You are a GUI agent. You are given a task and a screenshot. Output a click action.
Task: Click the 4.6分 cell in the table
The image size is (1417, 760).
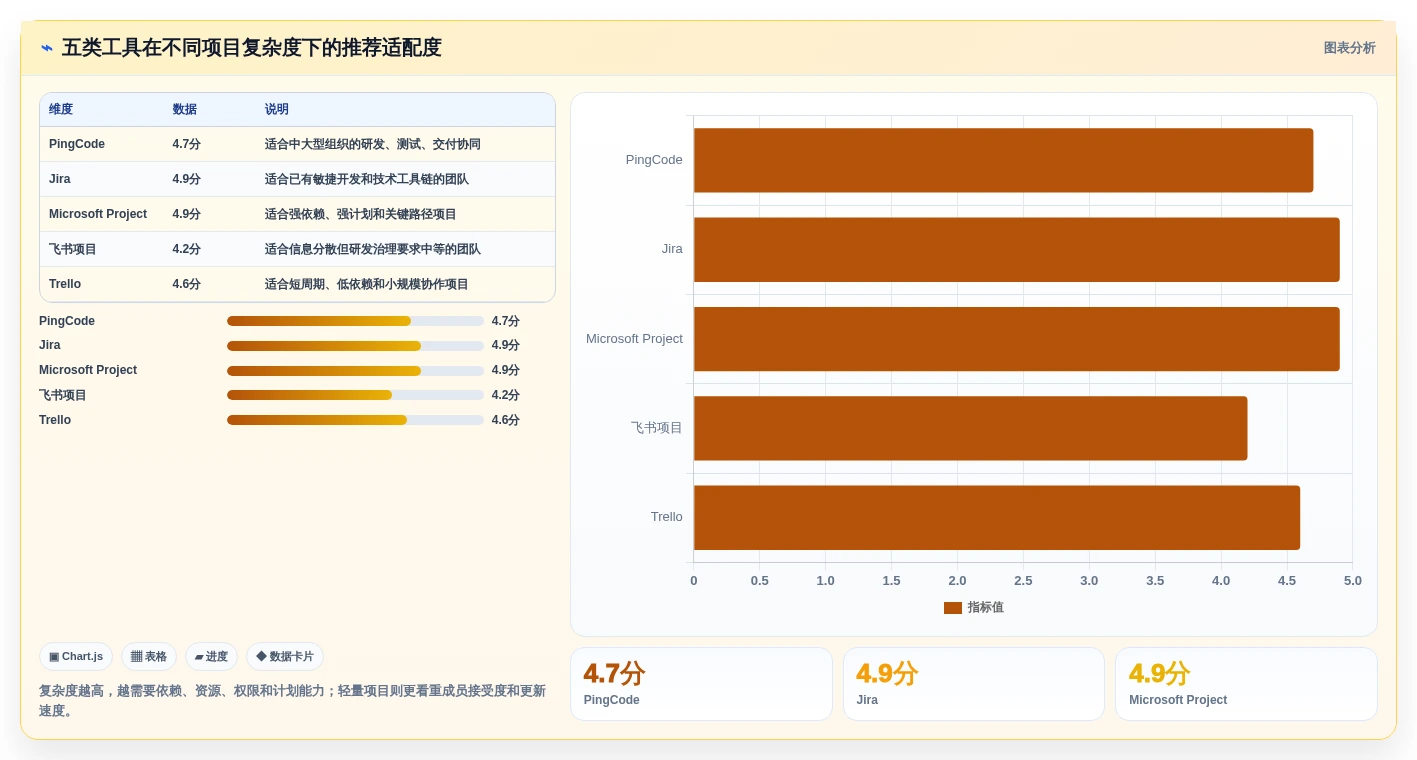tap(186, 284)
